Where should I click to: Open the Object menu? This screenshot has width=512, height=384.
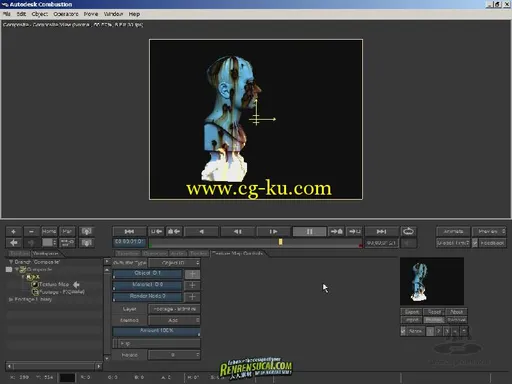click(40, 14)
